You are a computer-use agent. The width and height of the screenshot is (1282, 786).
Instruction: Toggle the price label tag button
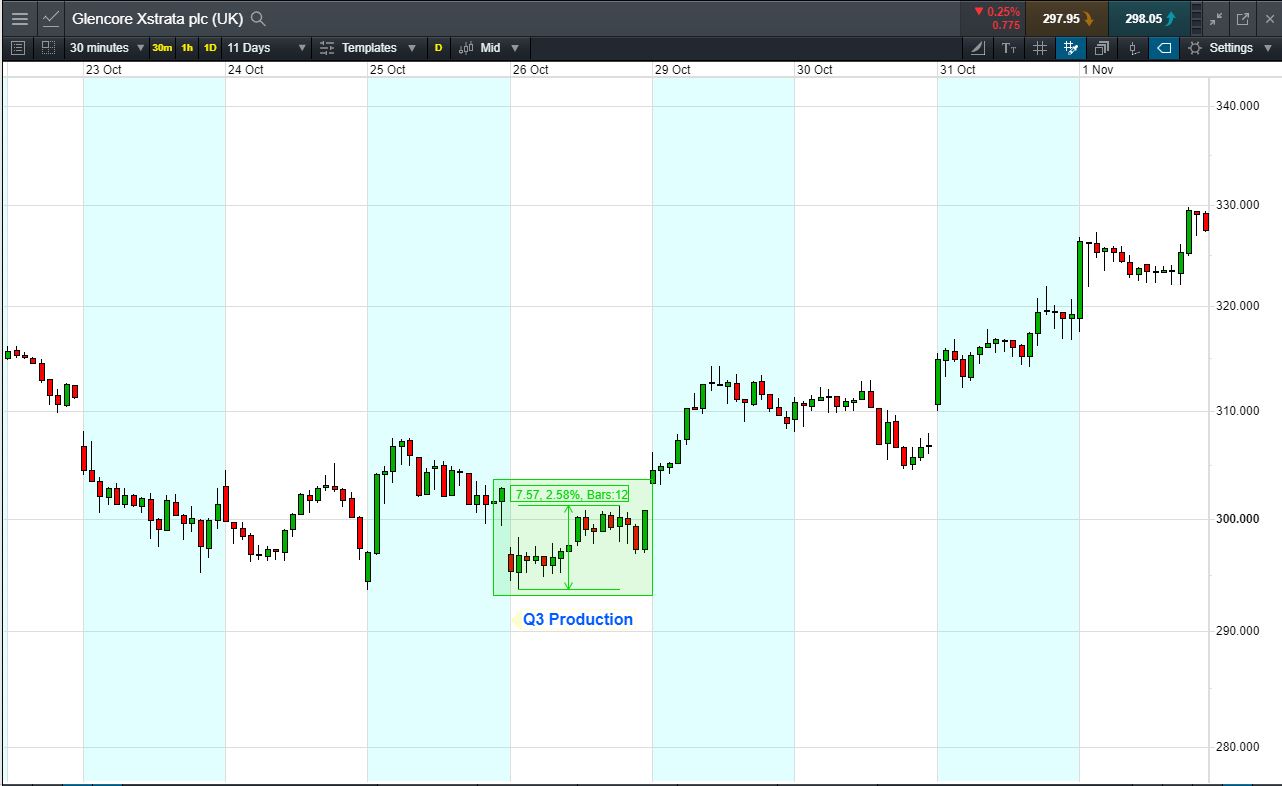pos(1163,48)
